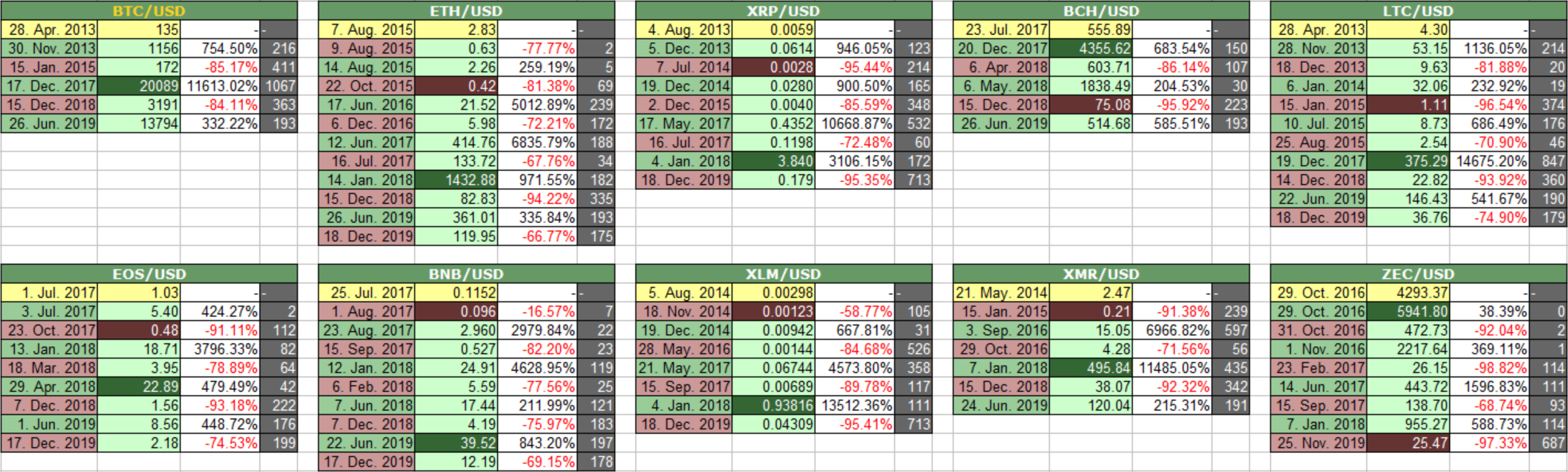
Task: Select the BTC/USD table header
Action: point(149,11)
